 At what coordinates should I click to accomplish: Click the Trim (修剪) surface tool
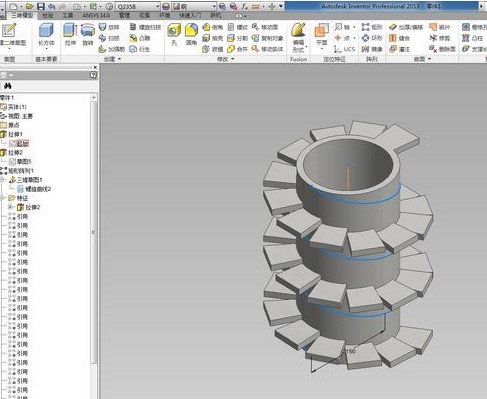pyautogui.click(x=440, y=38)
